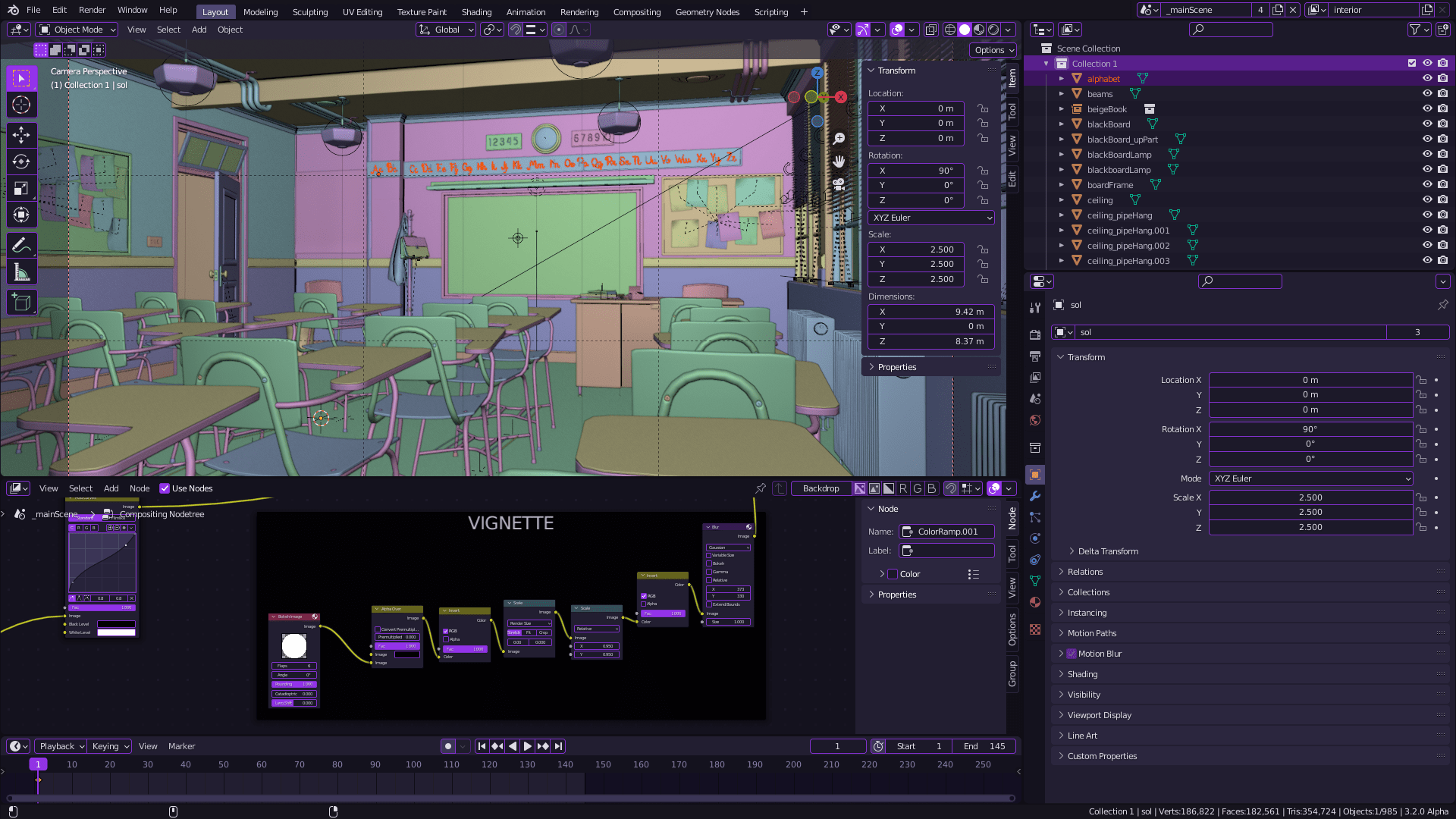Toggle lock on Location X in sidebar
This screenshot has width=1456, height=819.
click(983, 108)
